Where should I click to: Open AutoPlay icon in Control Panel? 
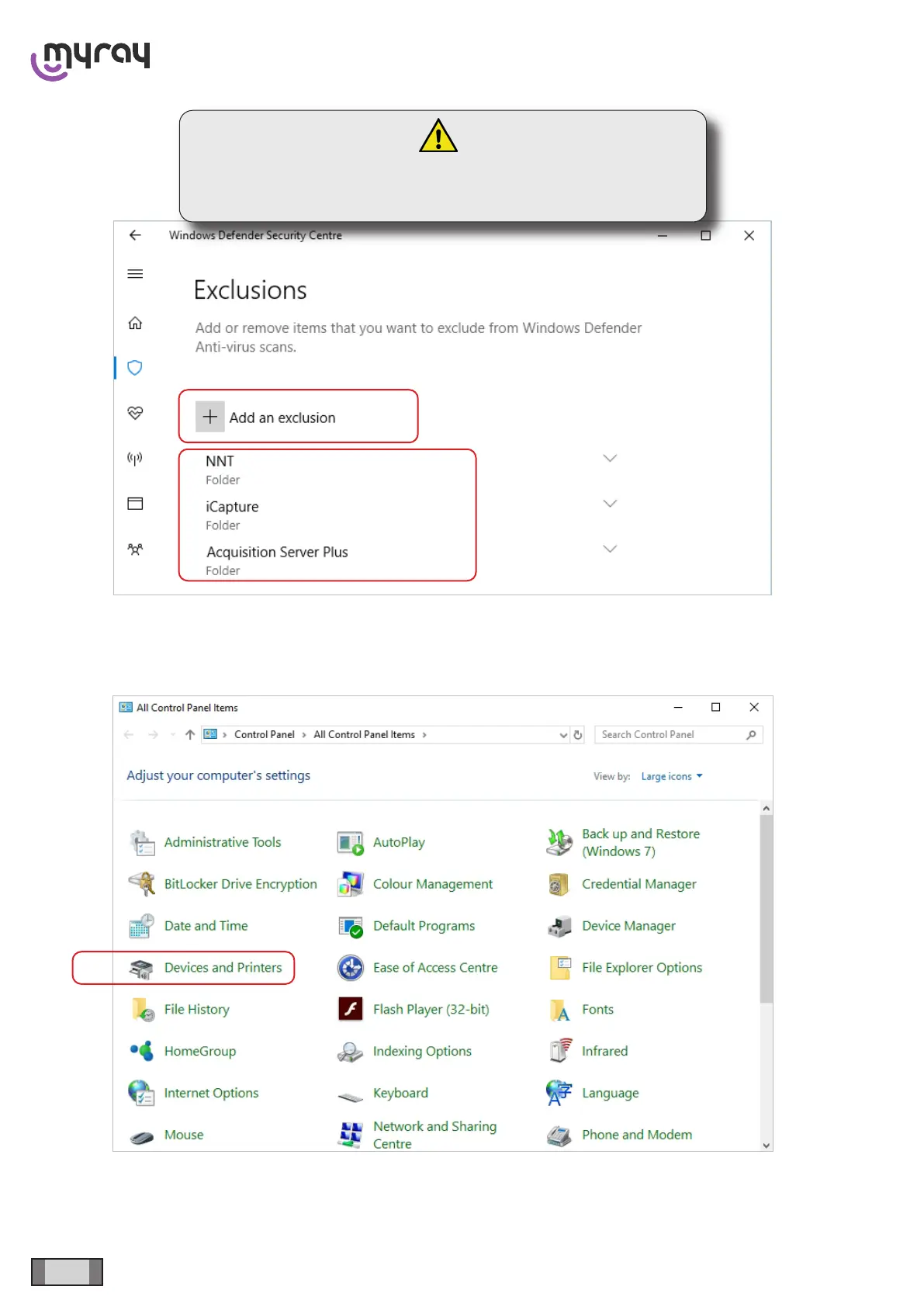click(351, 843)
